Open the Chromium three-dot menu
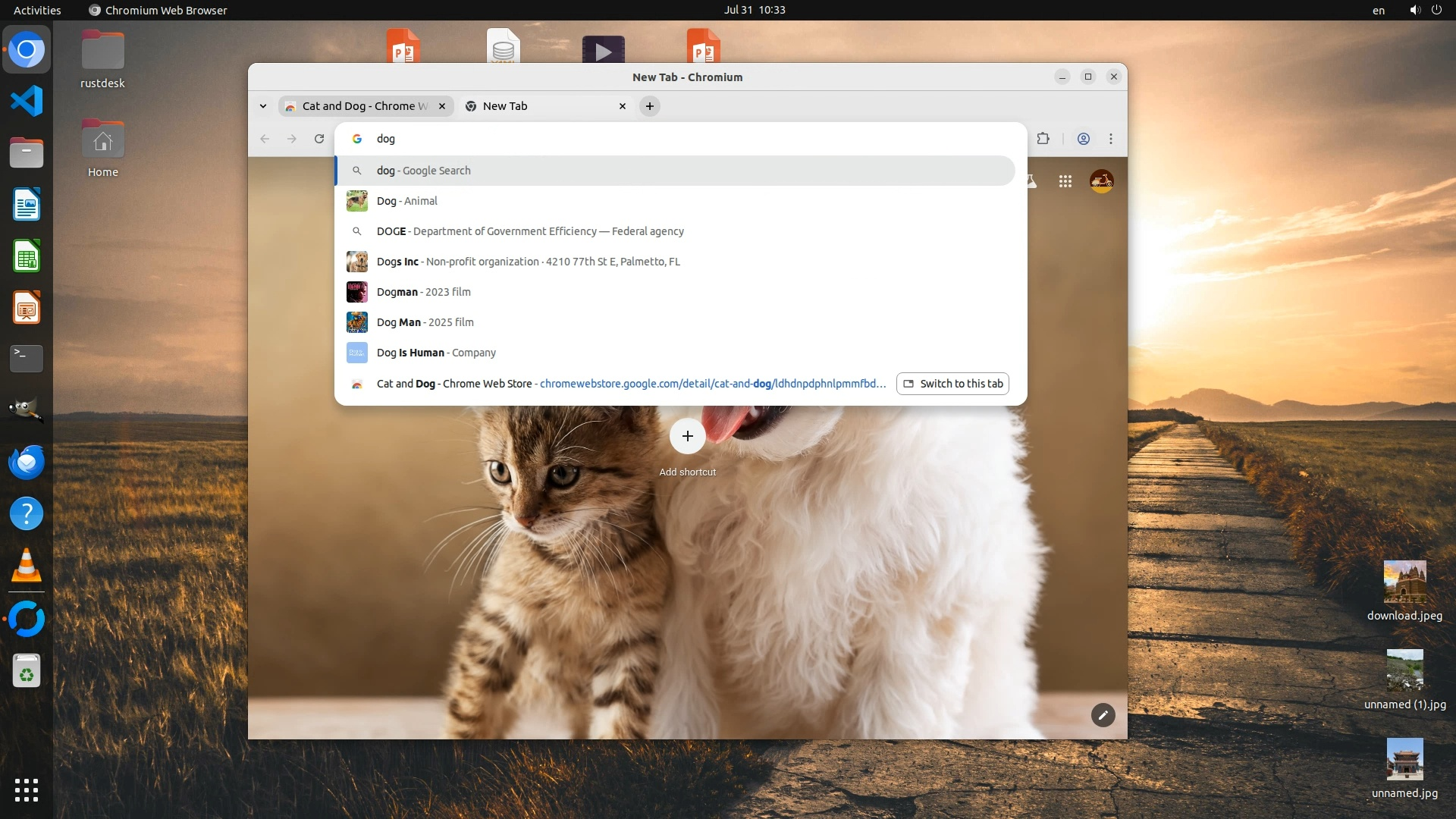 [1111, 139]
